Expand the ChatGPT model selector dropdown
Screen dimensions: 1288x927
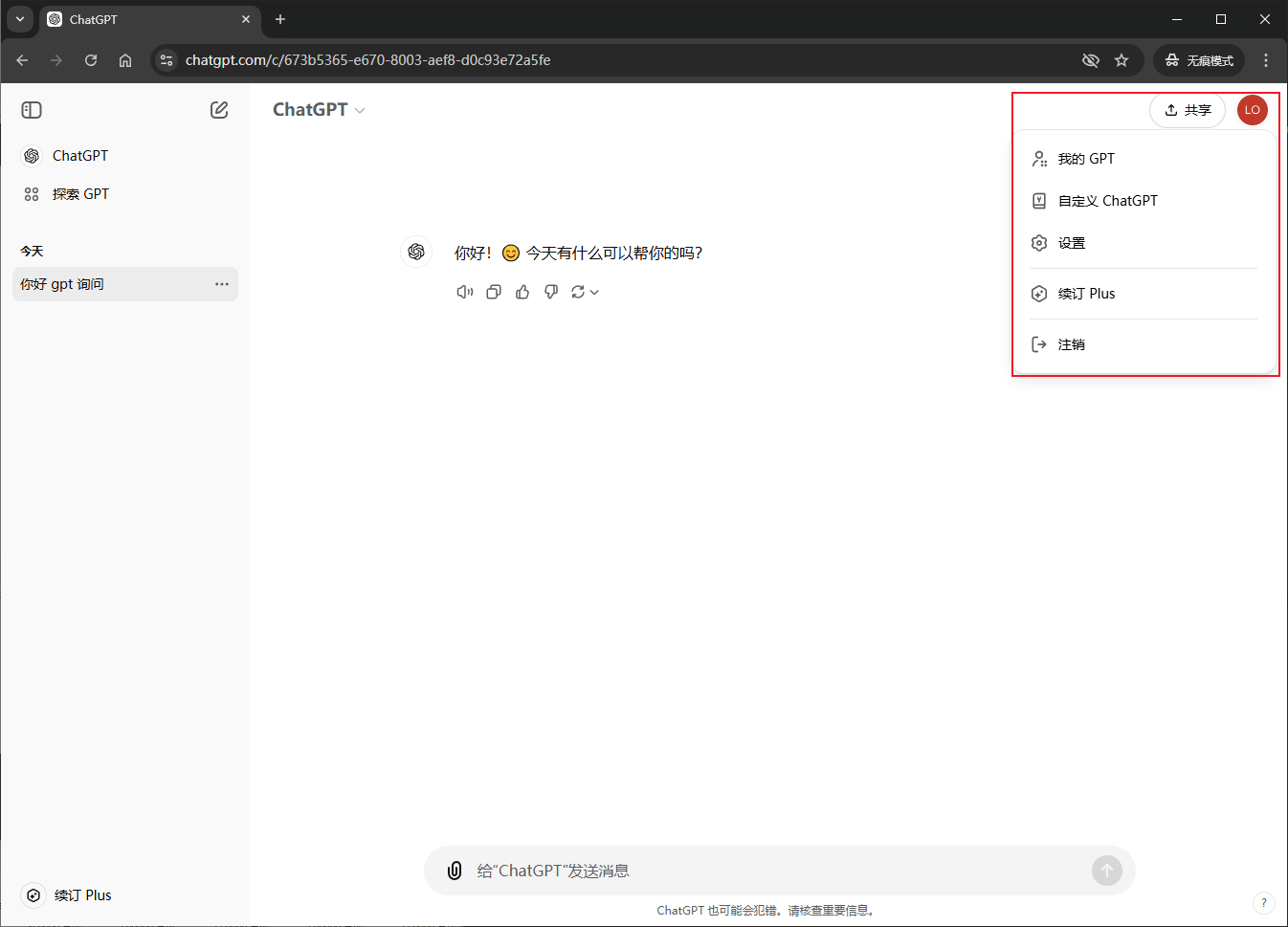(x=319, y=110)
